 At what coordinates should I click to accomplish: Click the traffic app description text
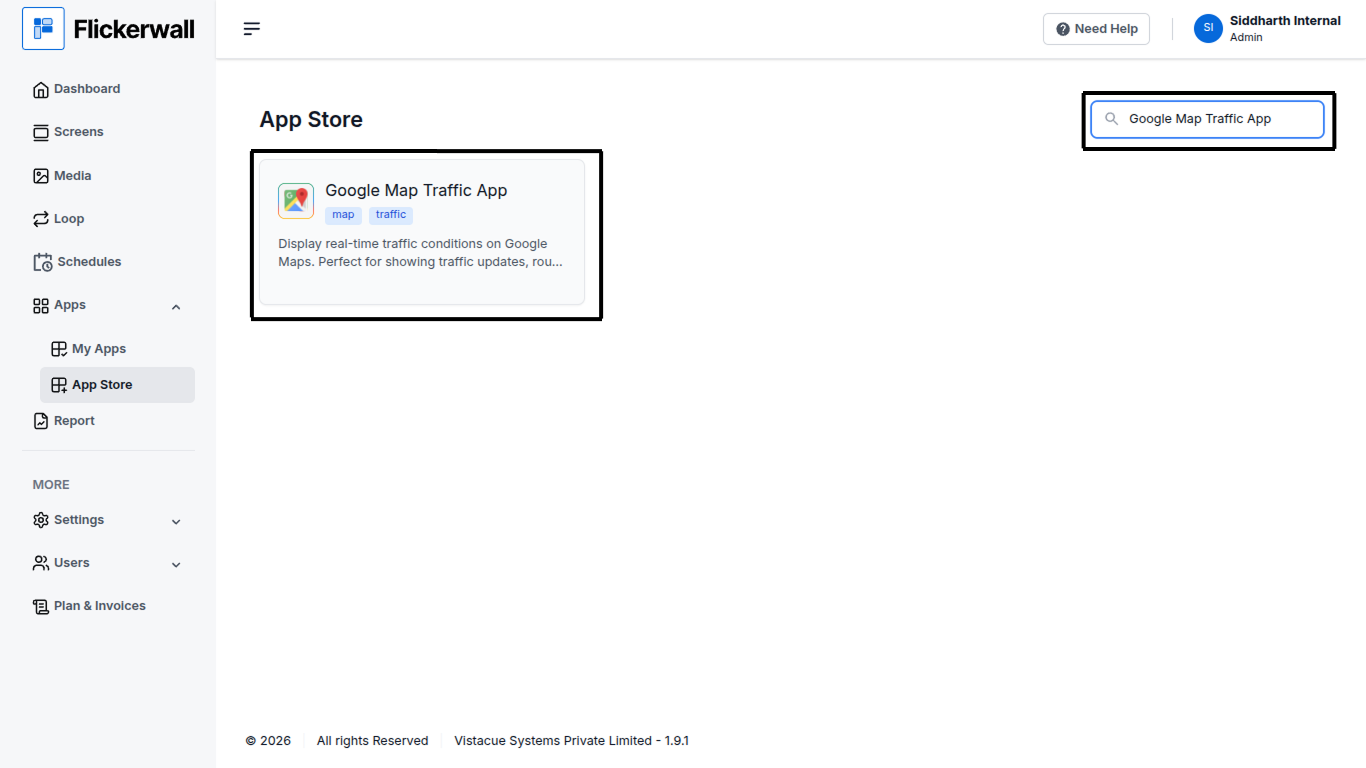click(420, 253)
